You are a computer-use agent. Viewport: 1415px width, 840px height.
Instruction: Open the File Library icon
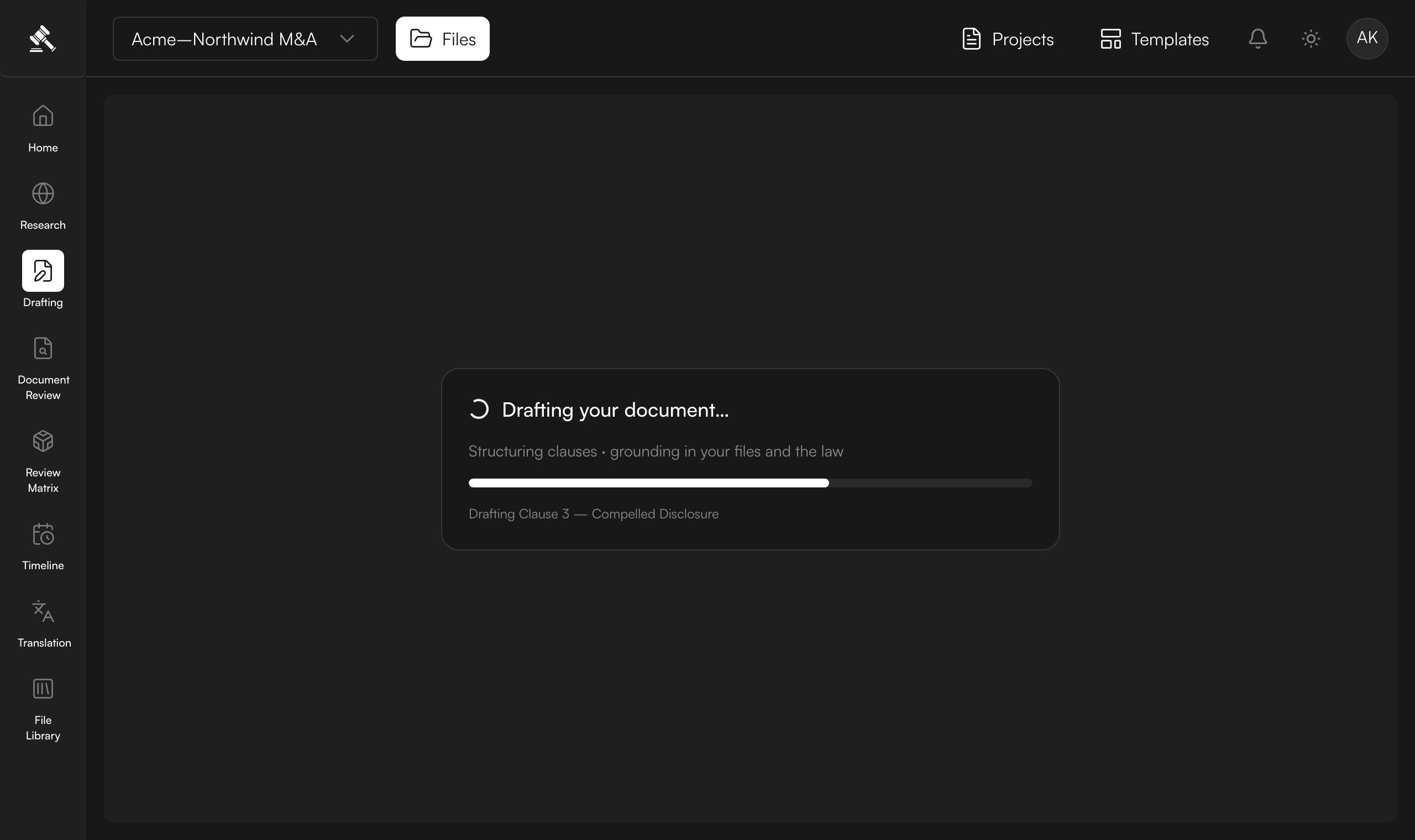(43, 689)
